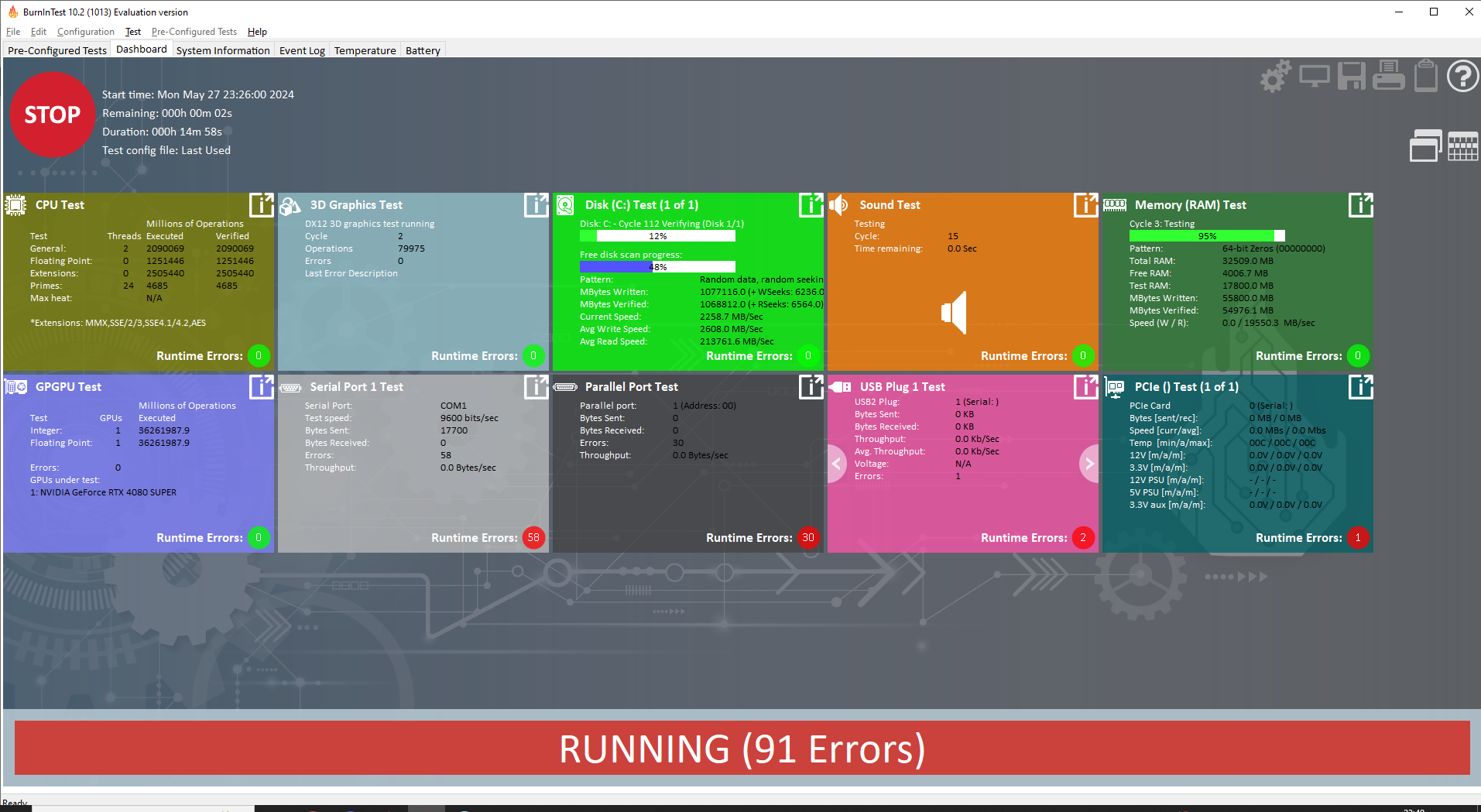Image resolution: width=1481 pixels, height=812 pixels.
Task: Print results using the printer icon
Action: 1389,76
